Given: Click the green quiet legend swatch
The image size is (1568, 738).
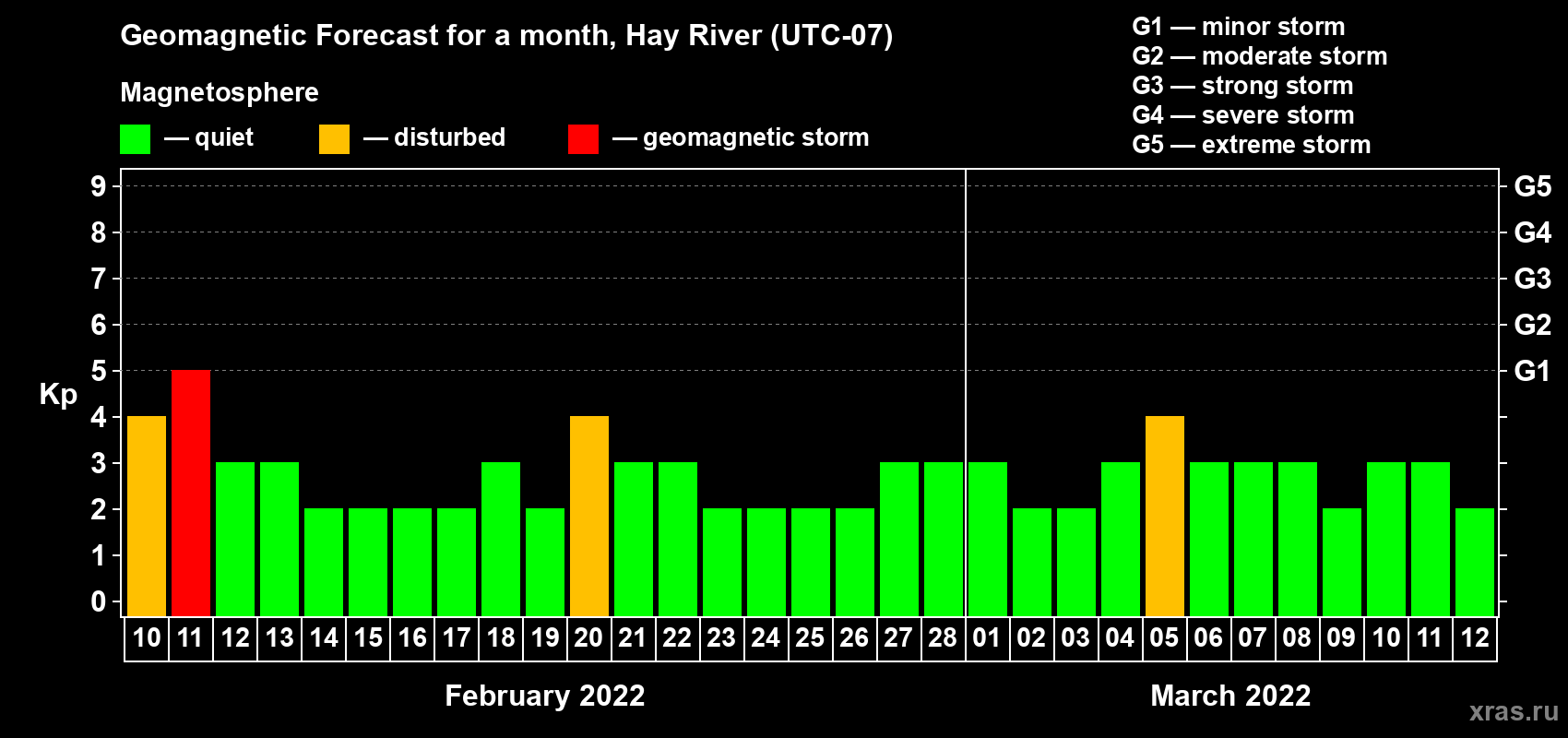Looking at the screenshot, I should point(135,139).
